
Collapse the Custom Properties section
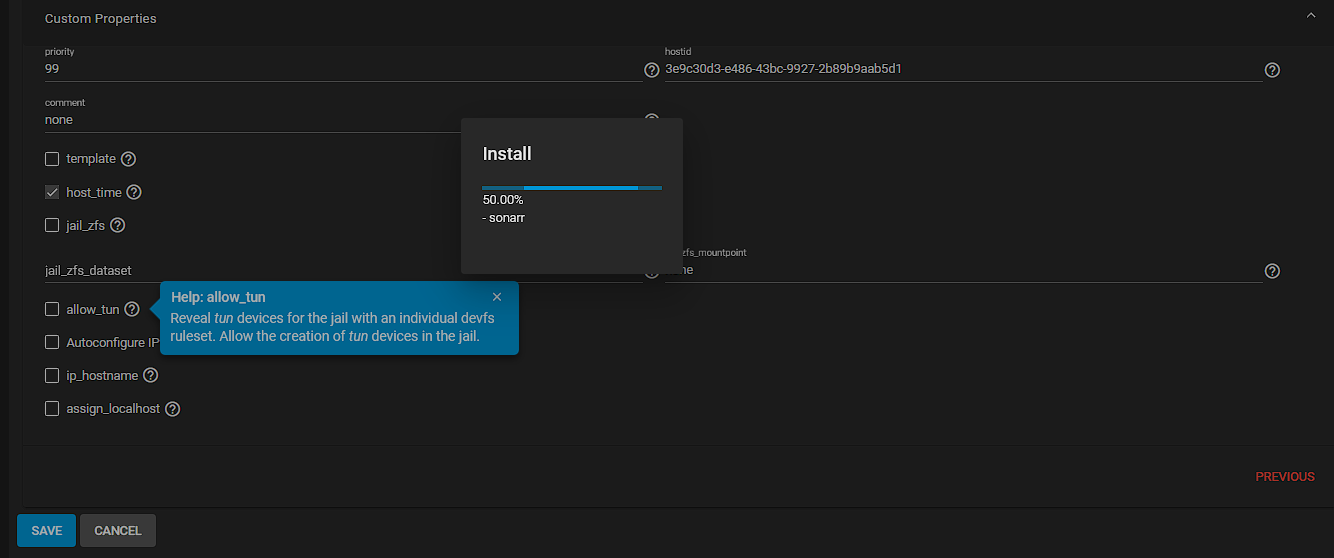pyautogui.click(x=1310, y=16)
